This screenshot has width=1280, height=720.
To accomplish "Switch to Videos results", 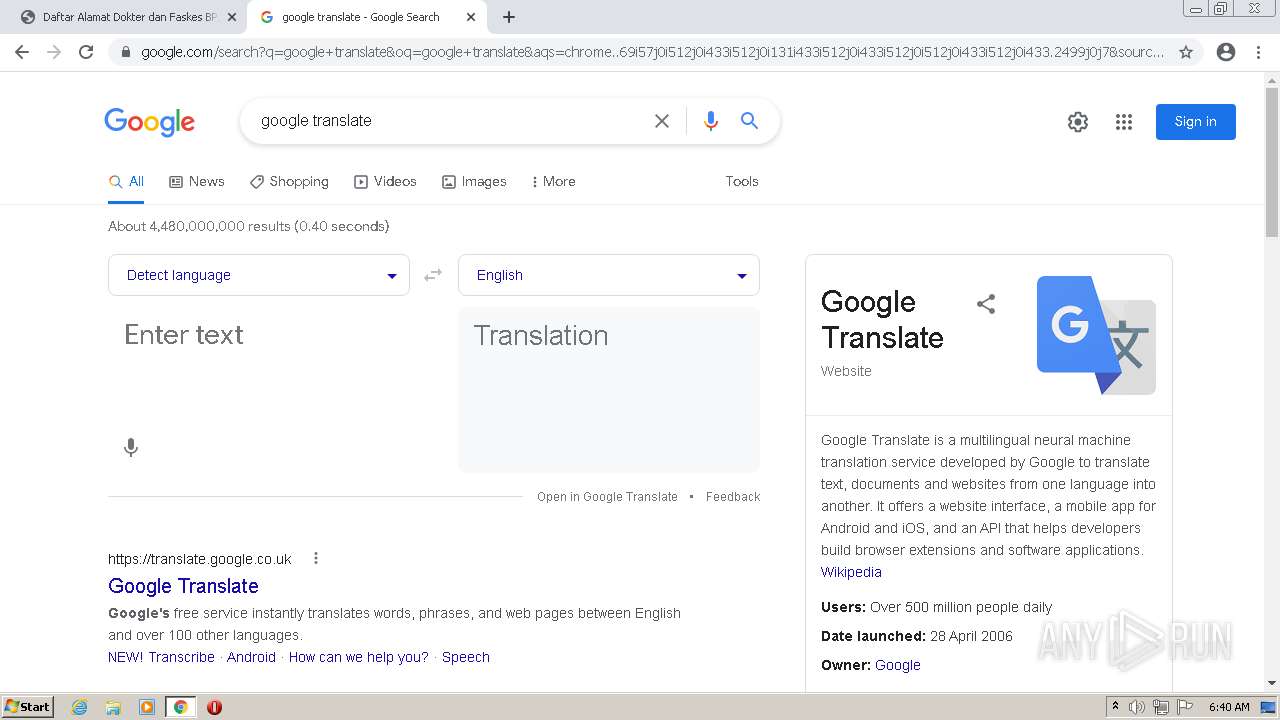I will point(385,181).
